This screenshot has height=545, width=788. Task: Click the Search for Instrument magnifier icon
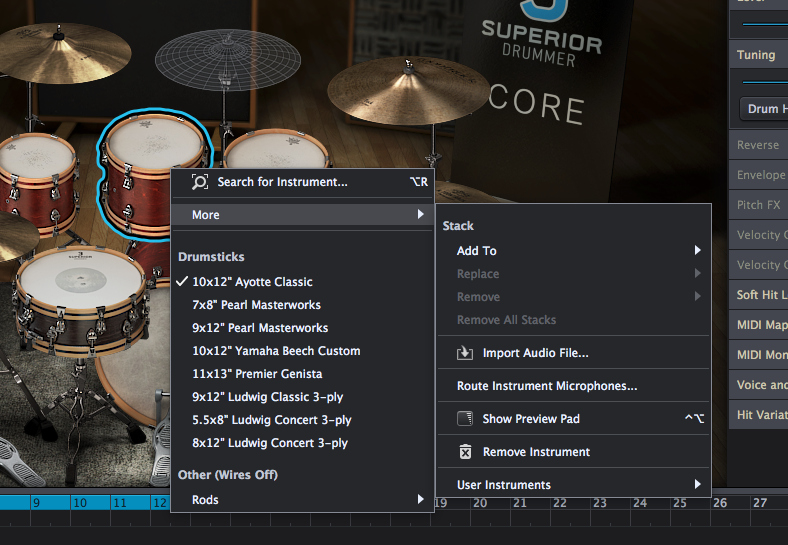click(x=200, y=182)
